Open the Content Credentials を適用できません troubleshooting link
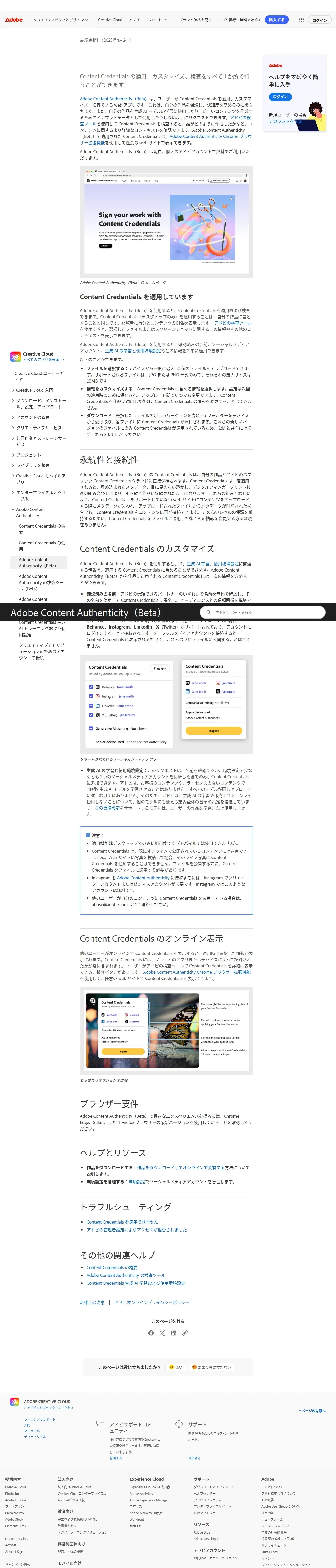Image resolution: width=336 pixels, height=1568 pixels. tap(122, 1222)
